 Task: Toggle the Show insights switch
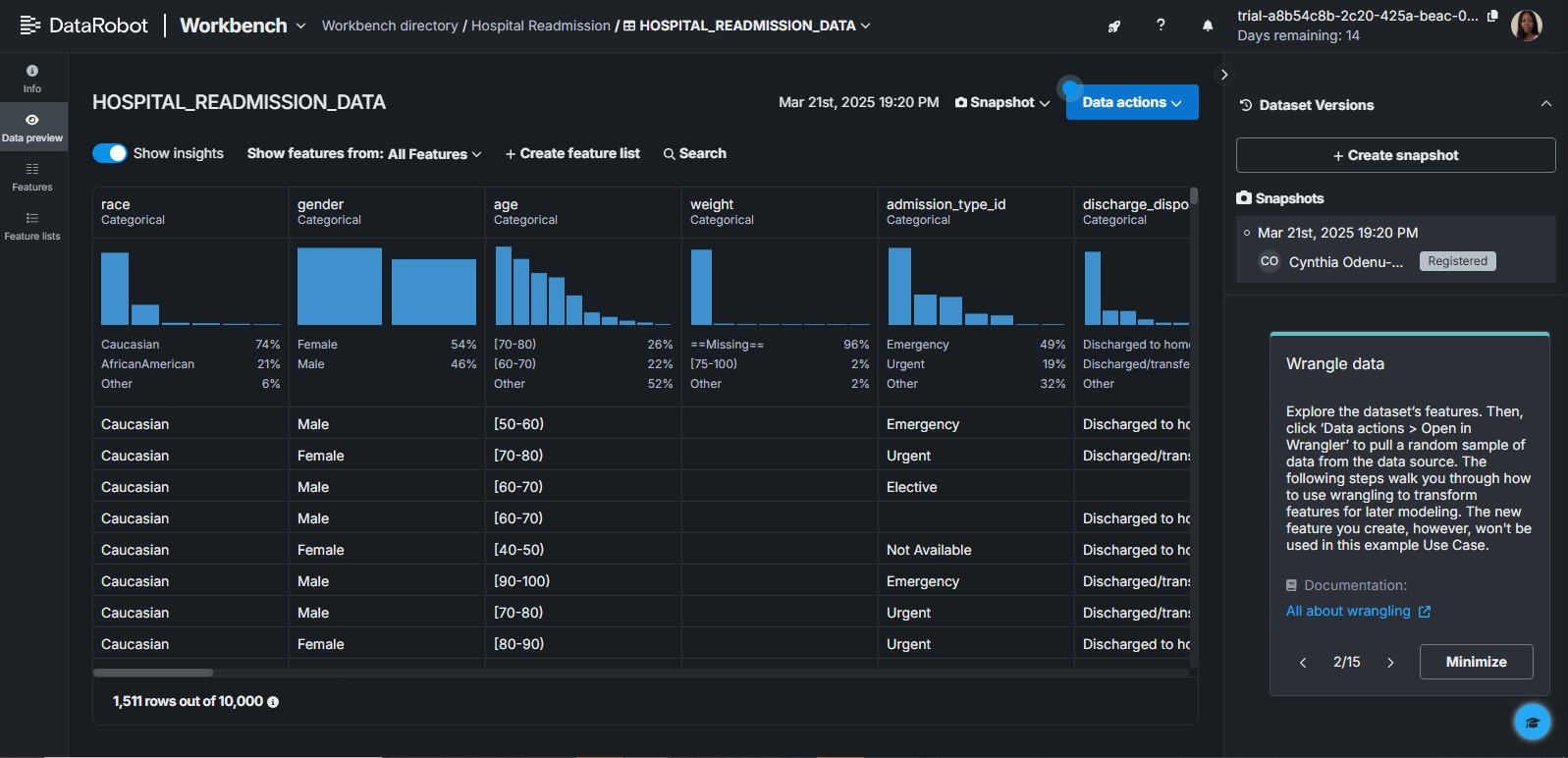click(x=110, y=153)
